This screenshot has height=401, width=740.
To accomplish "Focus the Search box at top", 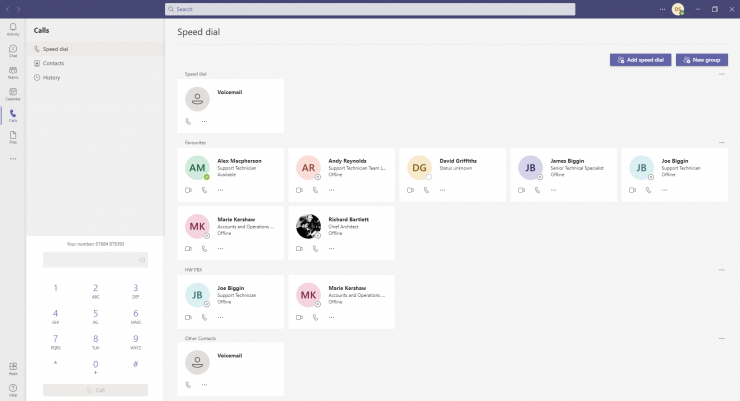I will pyautogui.click(x=370, y=9).
